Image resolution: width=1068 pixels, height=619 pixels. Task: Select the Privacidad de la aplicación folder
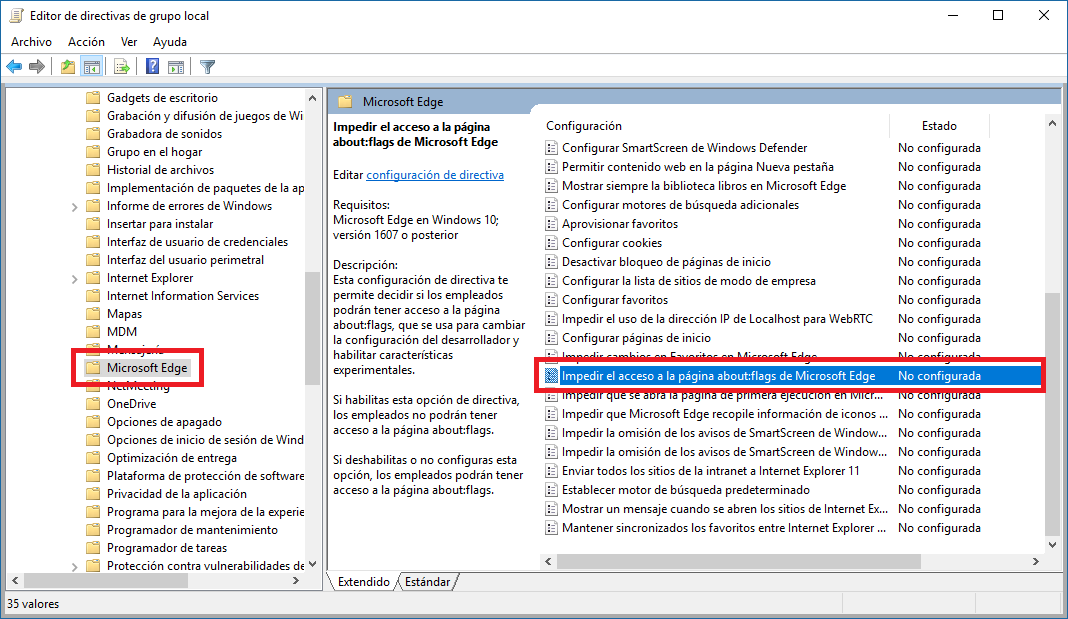point(176,494)
